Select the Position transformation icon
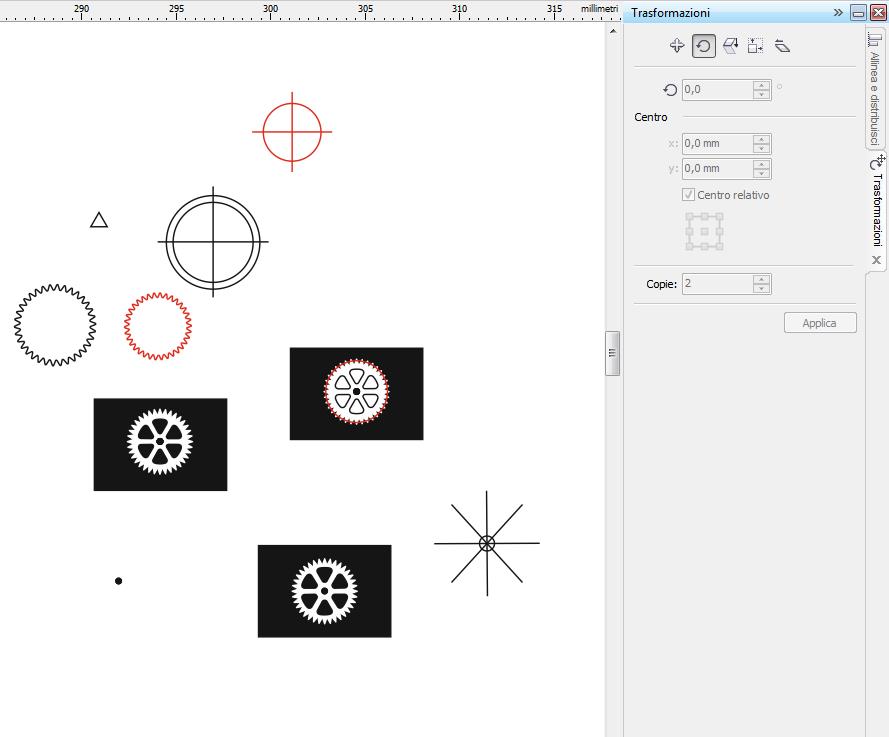The width and height of the screenshot is (889, 737). point(677,46)
